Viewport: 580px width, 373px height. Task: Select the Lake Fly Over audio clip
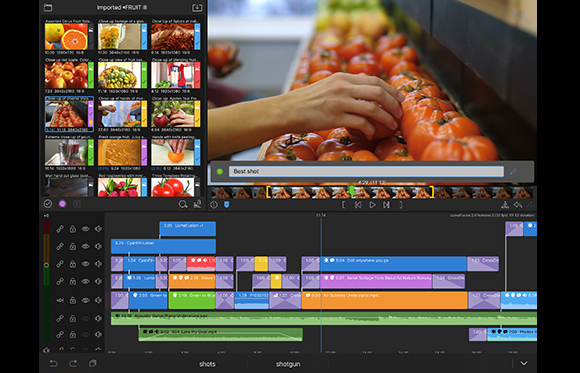(x=220, y=335)
